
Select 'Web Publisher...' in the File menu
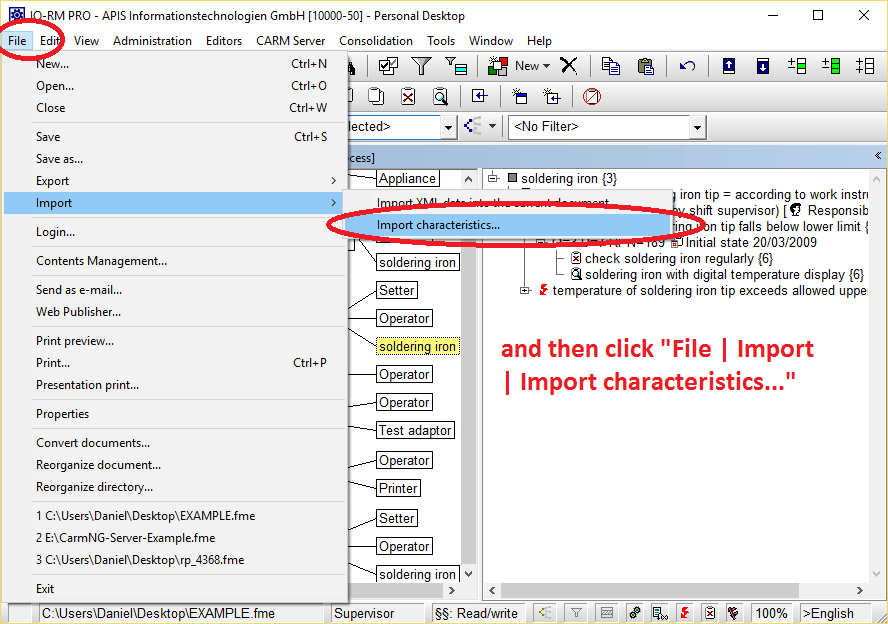coord(174,312)
